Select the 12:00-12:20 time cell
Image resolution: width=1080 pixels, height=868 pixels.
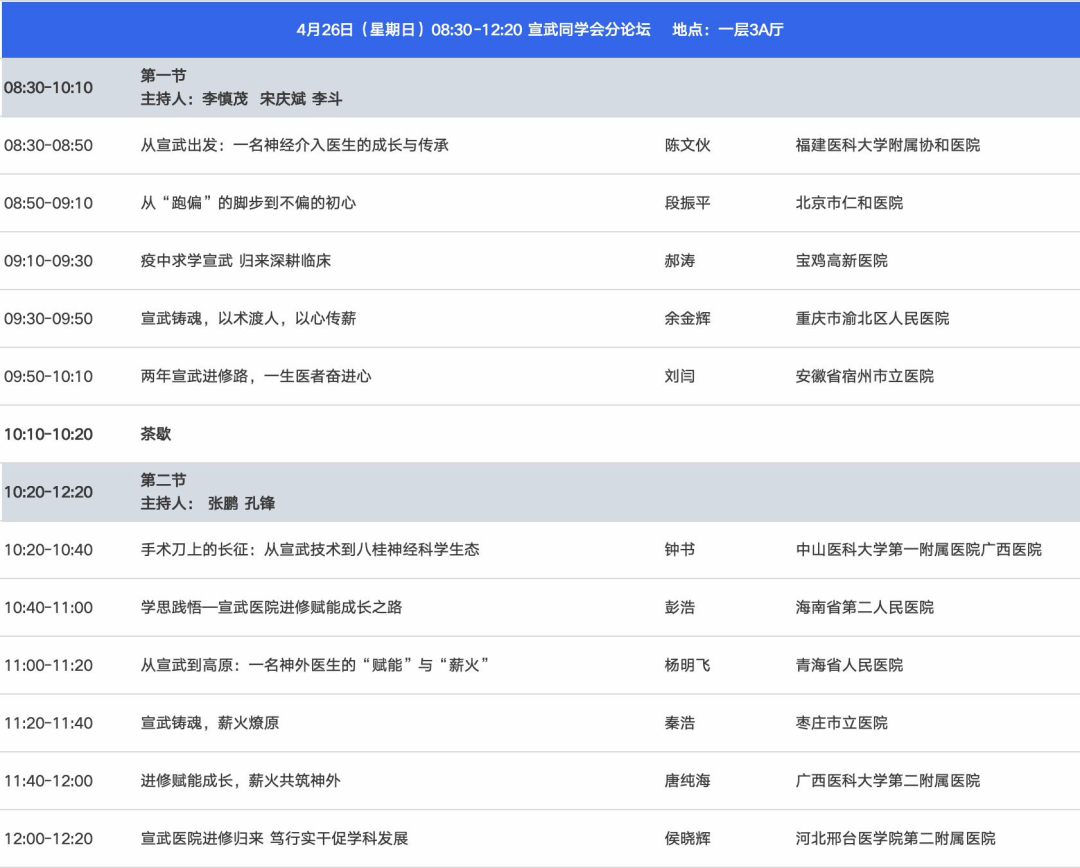pos(48,839)
